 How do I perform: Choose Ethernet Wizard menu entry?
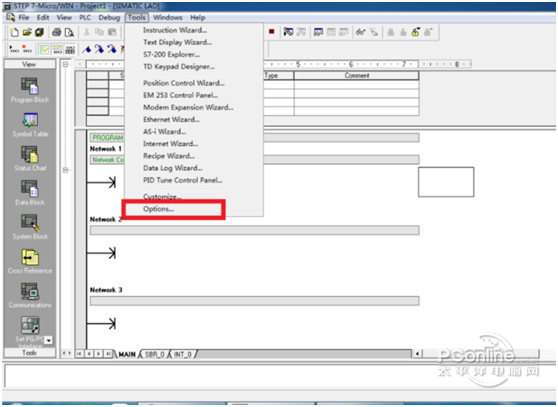194,119
